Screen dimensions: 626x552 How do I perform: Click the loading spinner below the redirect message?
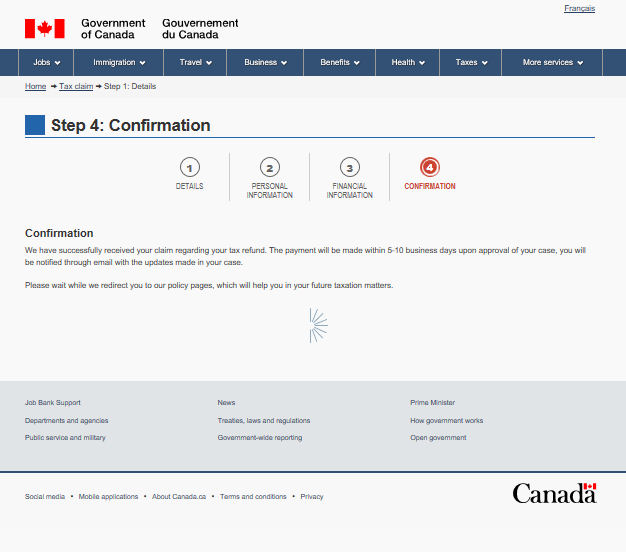(318, 325)
